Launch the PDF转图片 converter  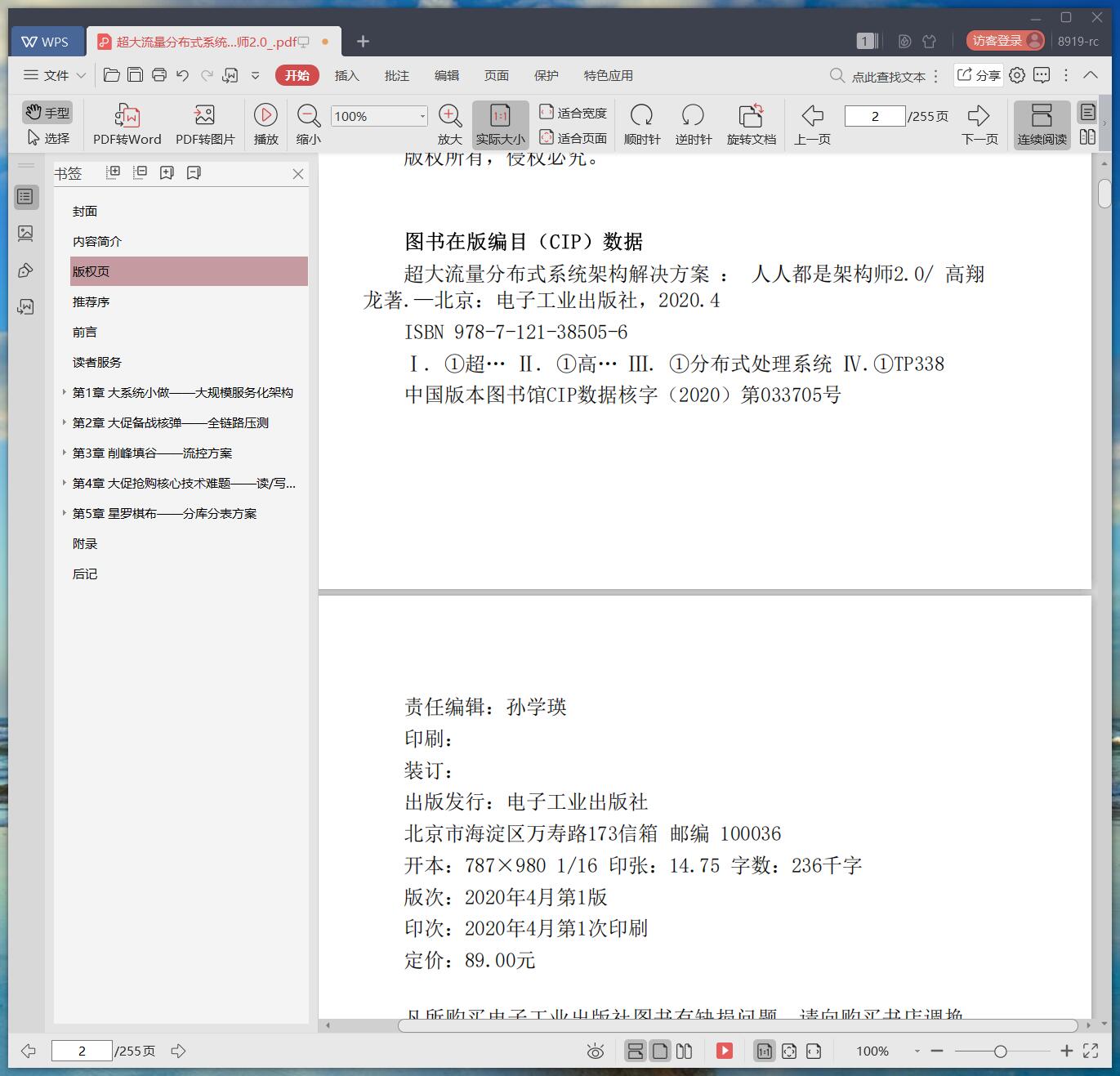tap(205, 125)
